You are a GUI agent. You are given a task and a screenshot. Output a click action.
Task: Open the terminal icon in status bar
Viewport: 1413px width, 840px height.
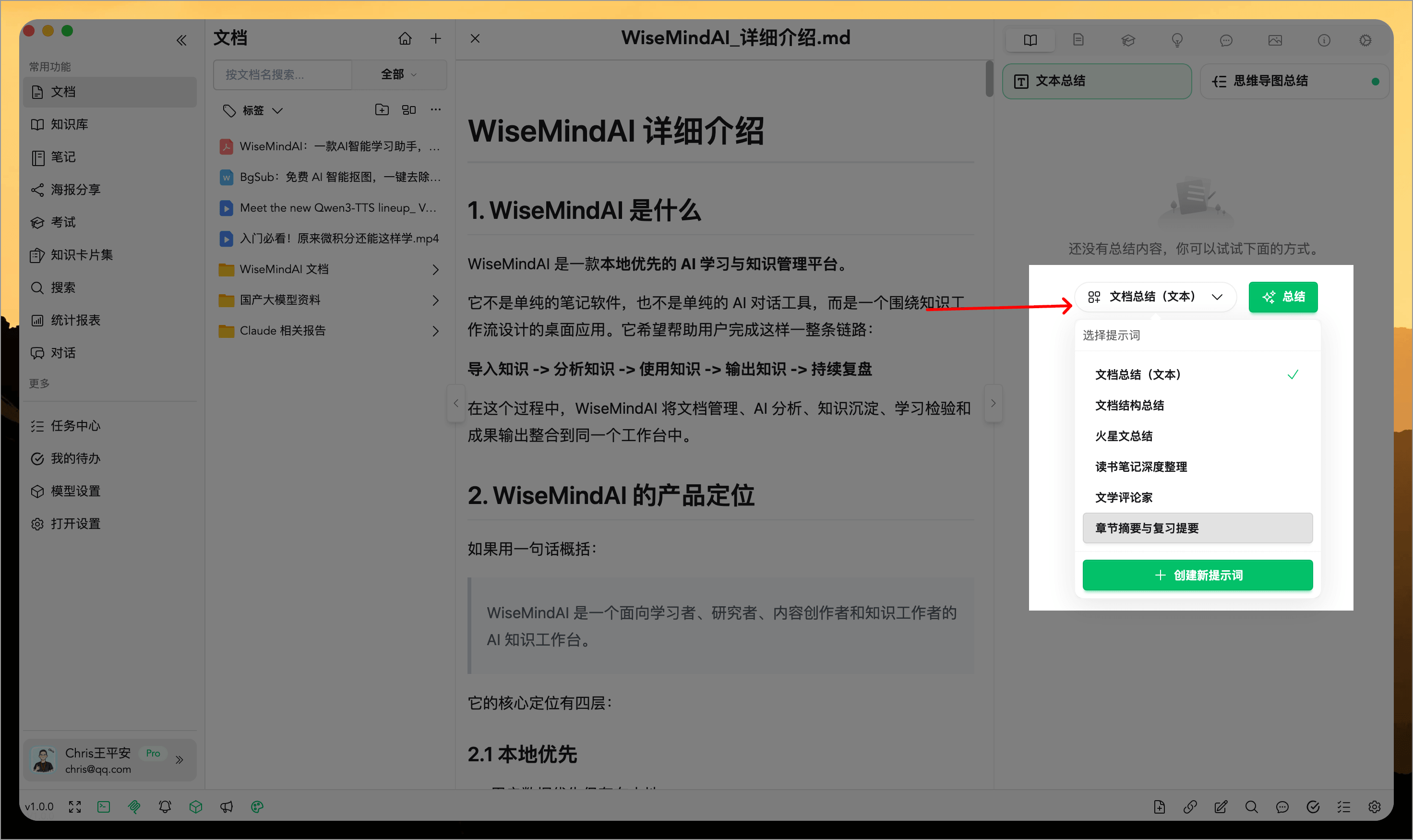point(104,806)
